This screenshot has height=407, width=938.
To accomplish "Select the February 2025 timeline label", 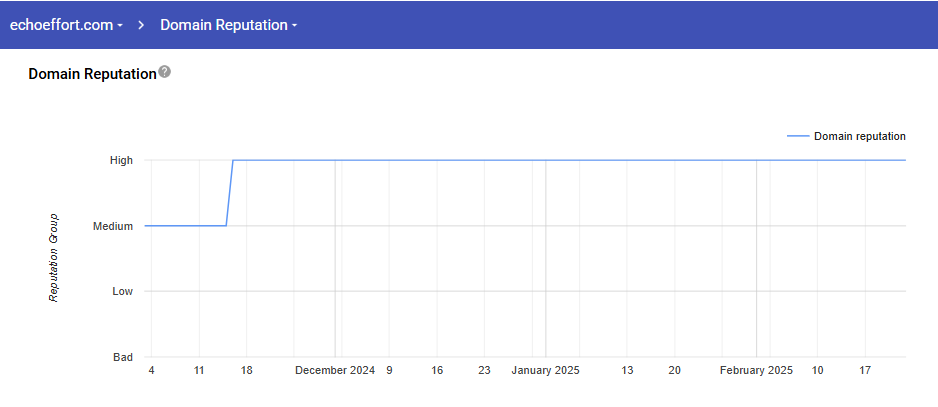I will (x=756, y=370).
